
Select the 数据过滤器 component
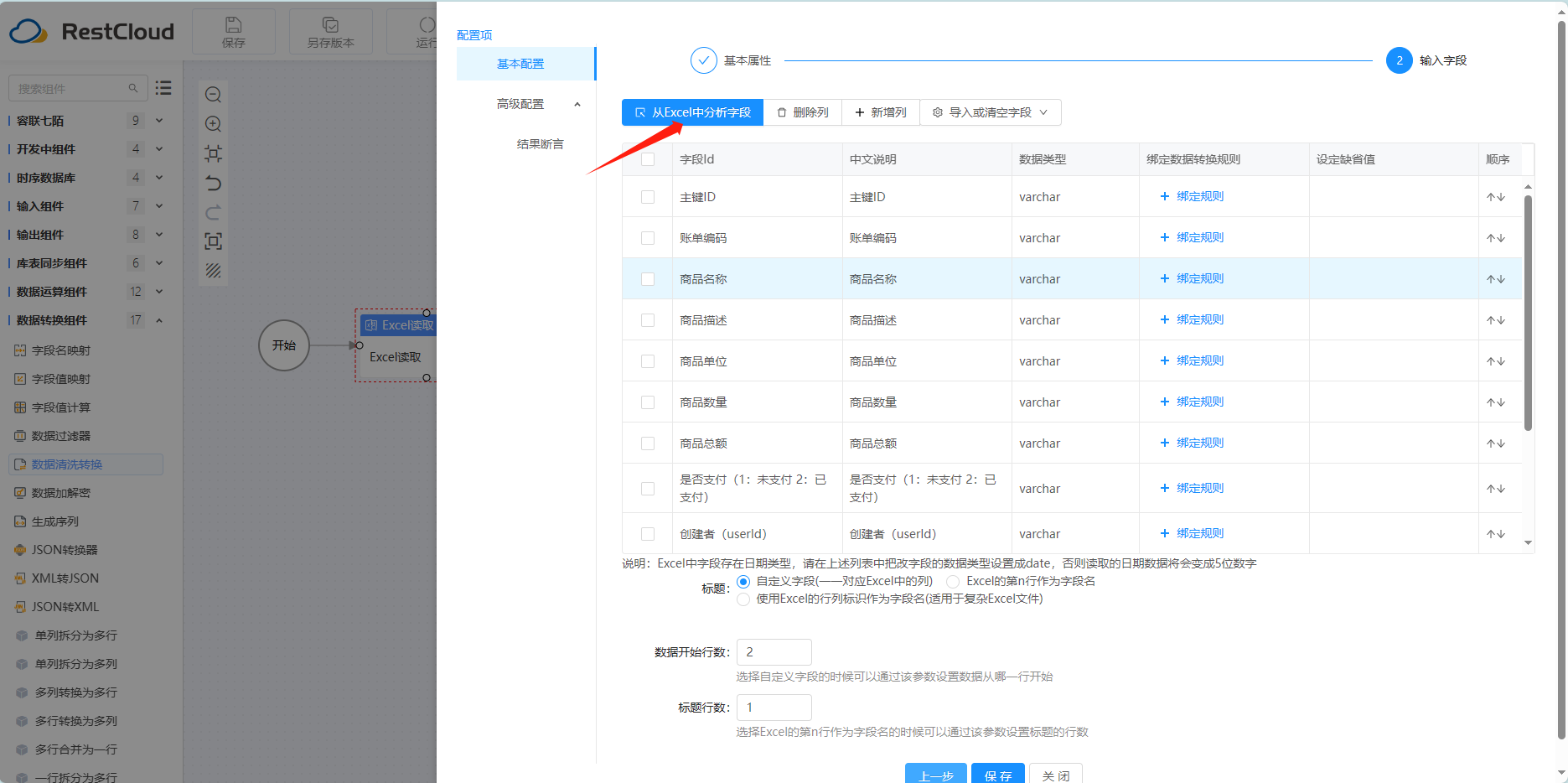60,436
